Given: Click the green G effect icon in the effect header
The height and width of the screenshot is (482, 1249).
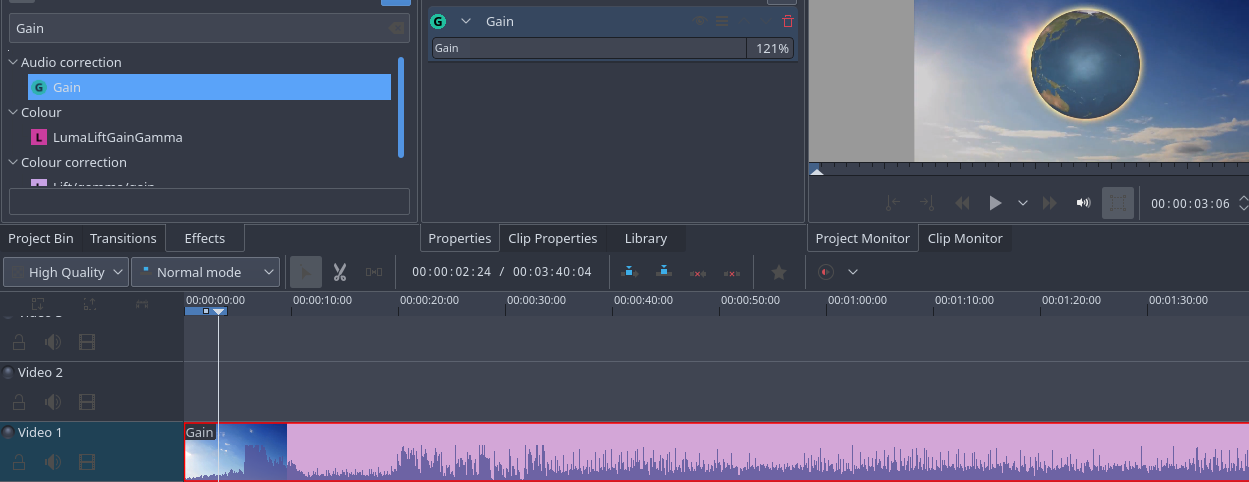Looking at the screenshot, I should [438, 21].
